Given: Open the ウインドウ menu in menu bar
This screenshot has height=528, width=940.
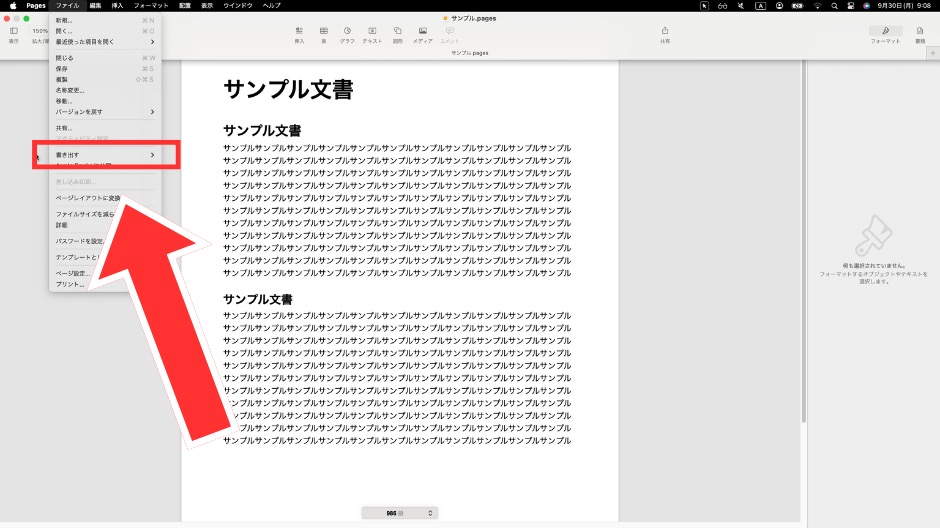Looking at the screenshot, I should (238, 5).
